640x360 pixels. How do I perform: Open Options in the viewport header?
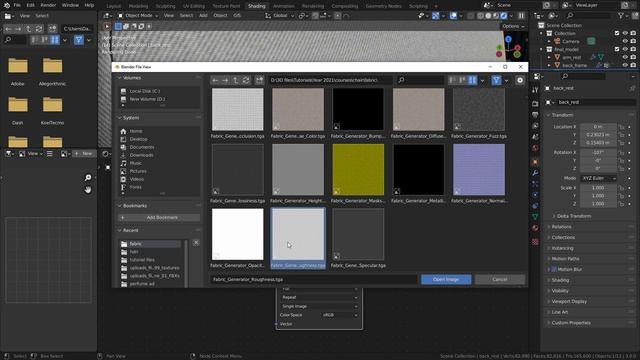513,26
